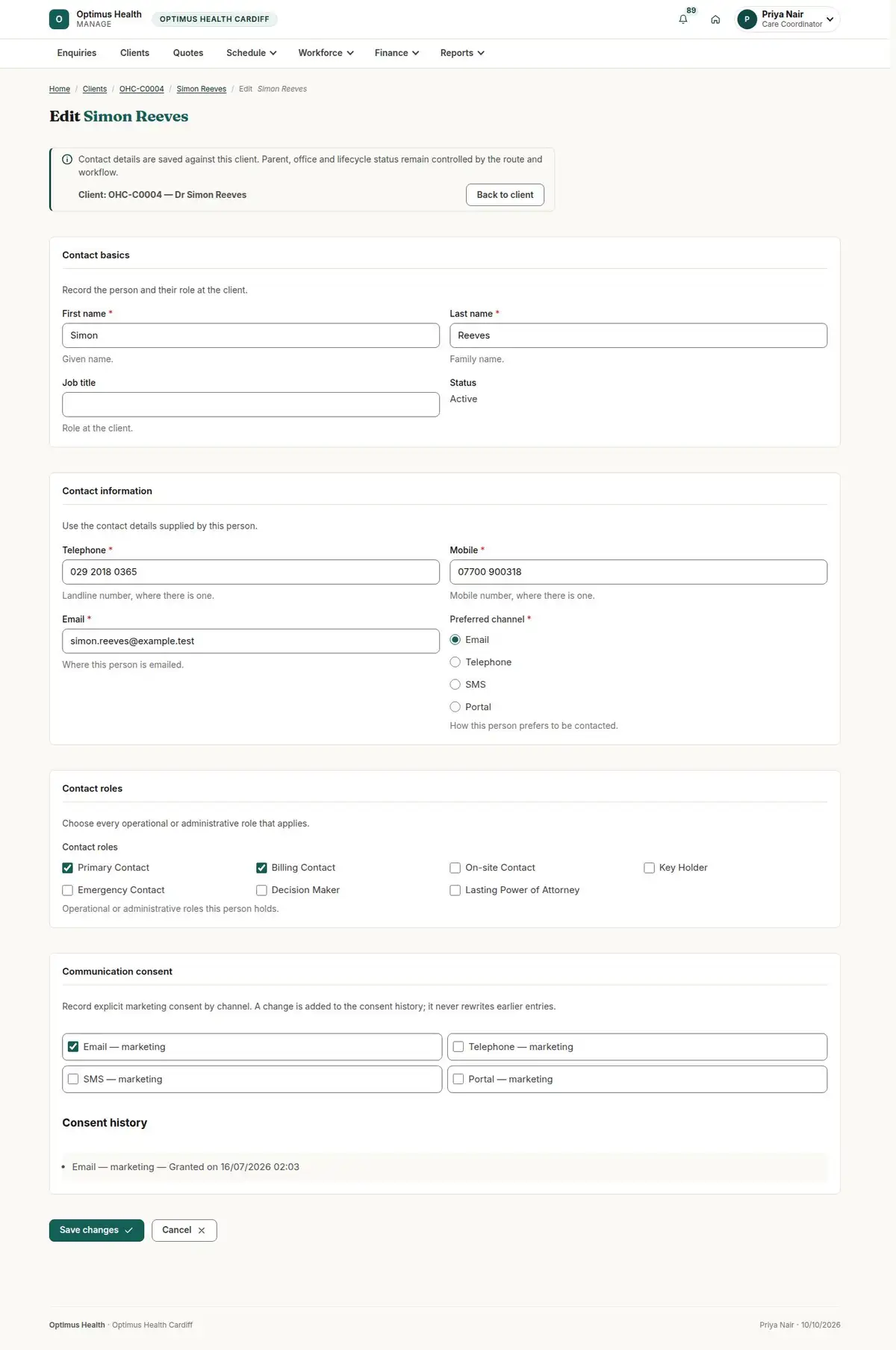The image size is (896, 1350).
Task: Open the Reports dropdown
Action: click(x=462, y=53)
